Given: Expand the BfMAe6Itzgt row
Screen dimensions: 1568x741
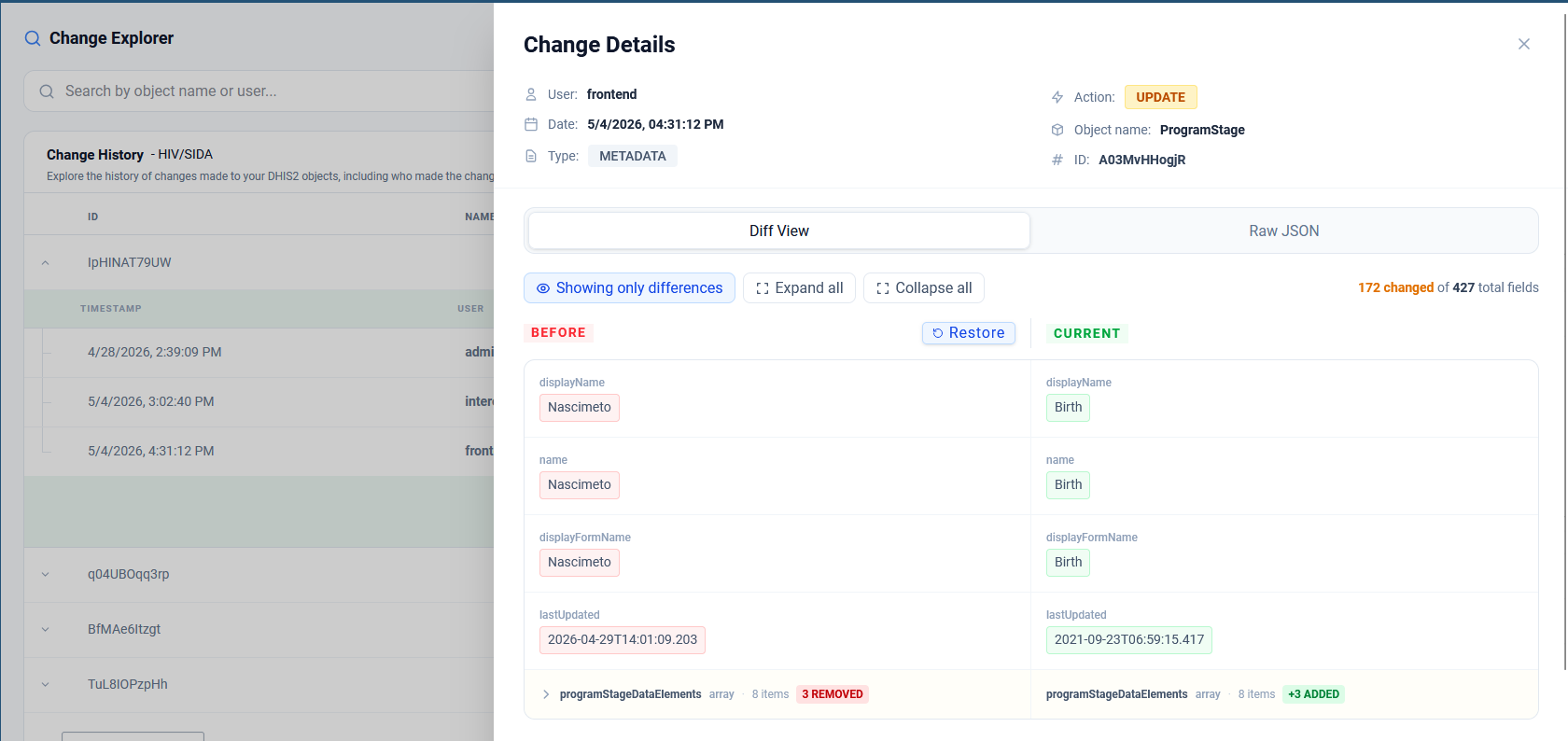Looking at the screenshot, I should tap(45, 629).
